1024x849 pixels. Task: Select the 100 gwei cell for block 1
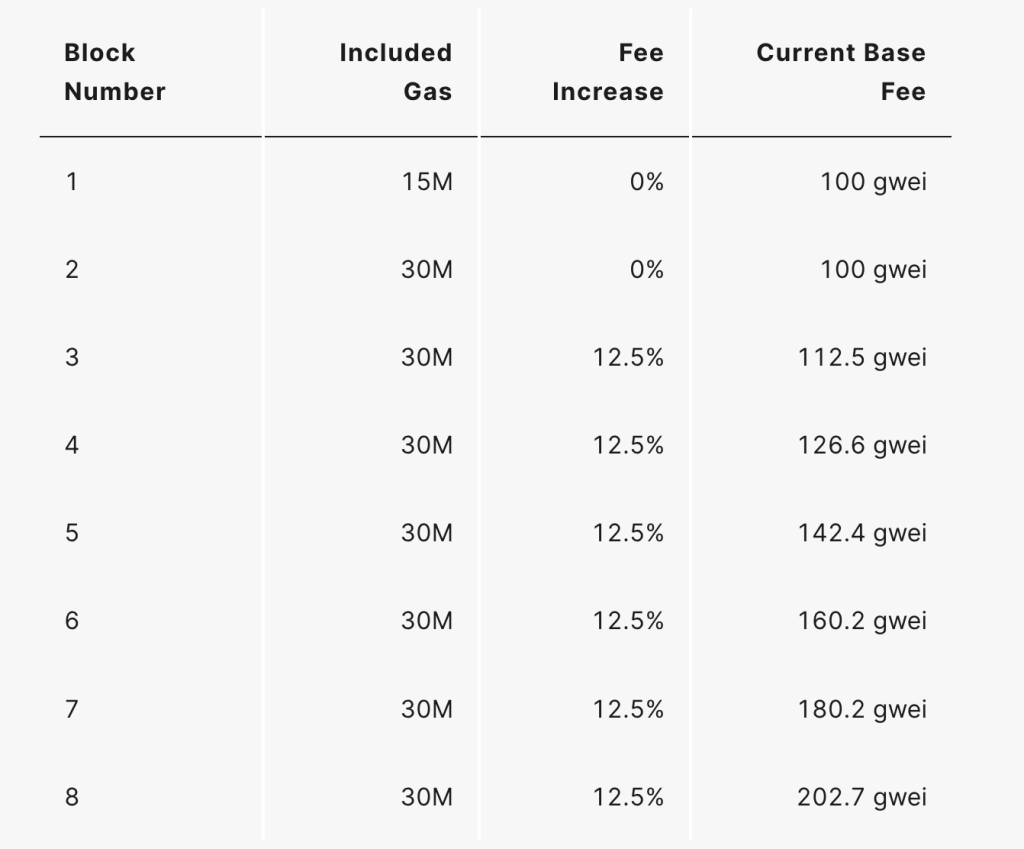point(873,182)
